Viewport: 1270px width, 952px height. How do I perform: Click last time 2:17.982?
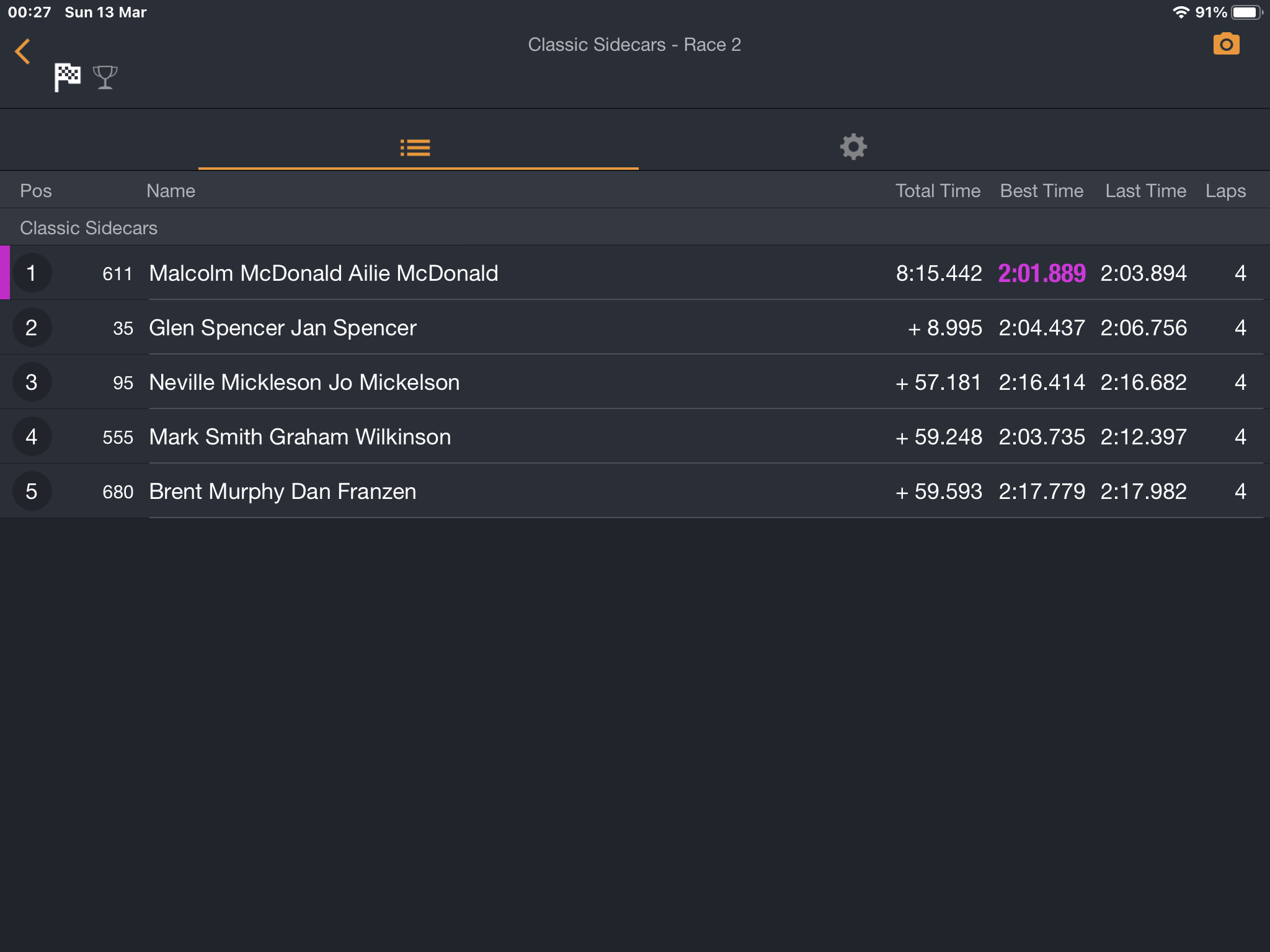click(x=1143, y=491)
